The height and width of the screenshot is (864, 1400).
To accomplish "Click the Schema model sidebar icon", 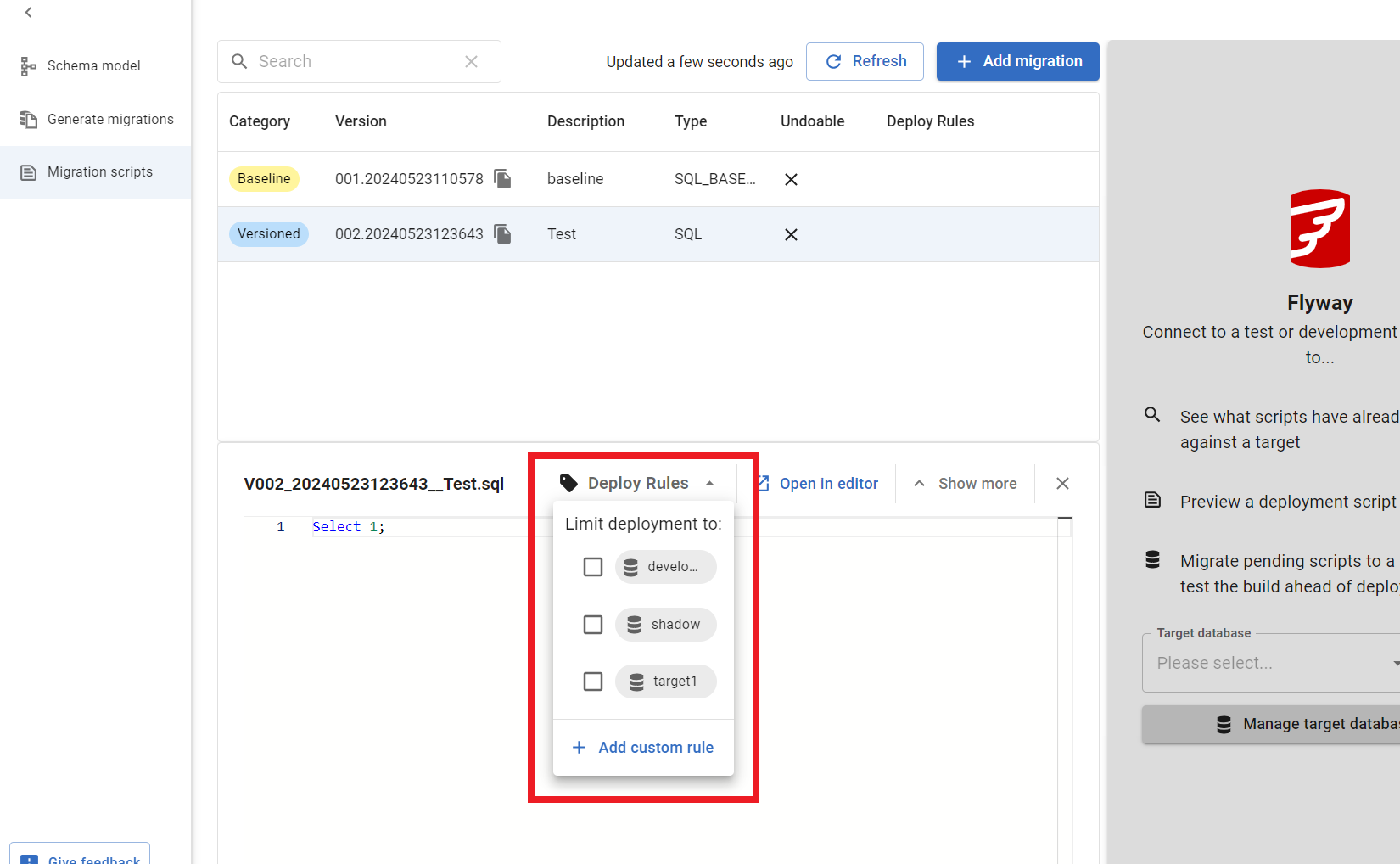I will 29,66.
